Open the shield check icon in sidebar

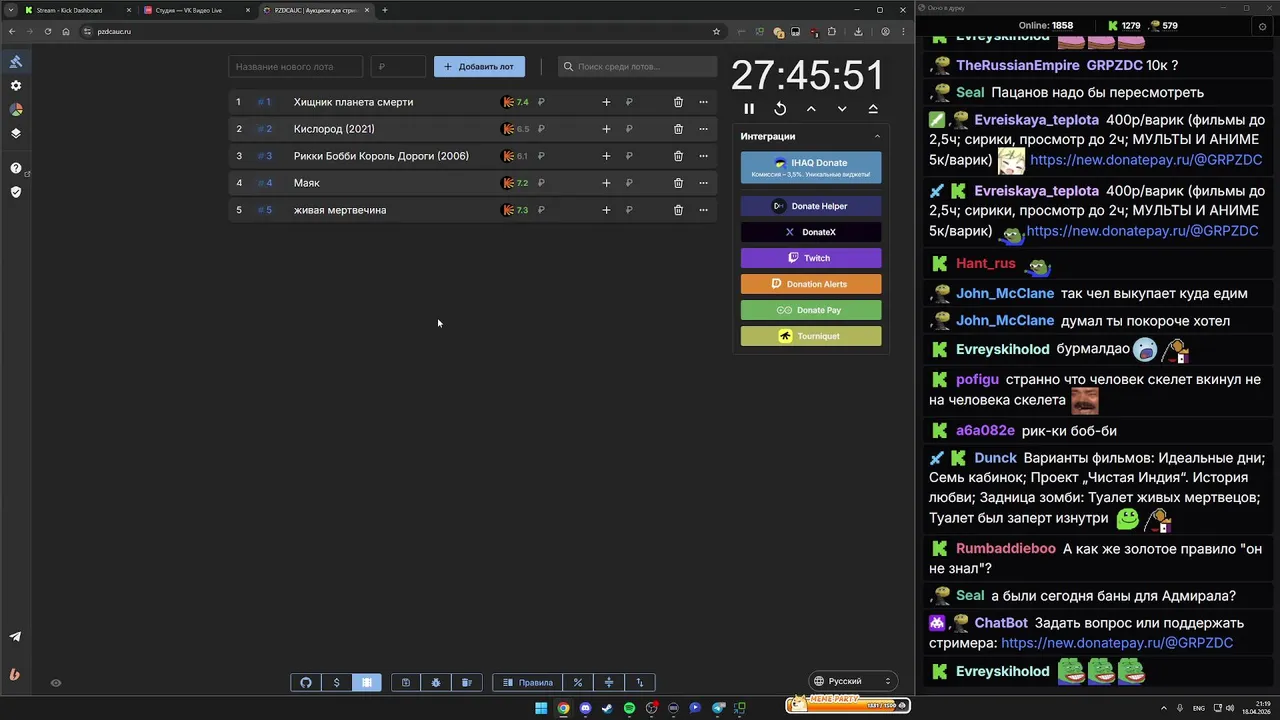point(16,192)
